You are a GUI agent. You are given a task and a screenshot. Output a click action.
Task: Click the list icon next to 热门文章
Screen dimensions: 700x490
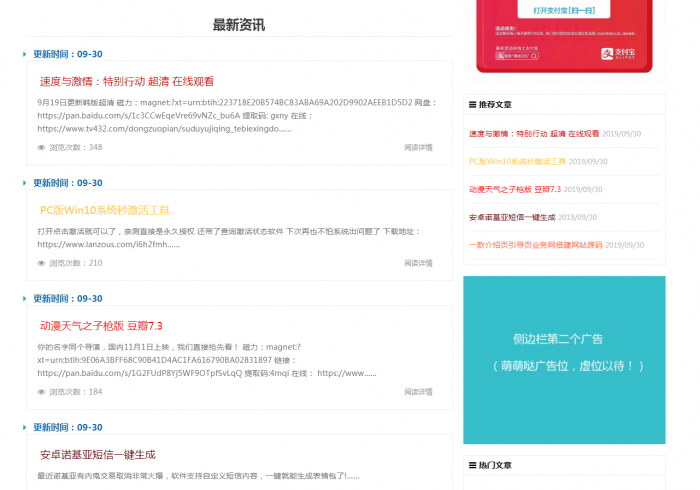[472, 465]
